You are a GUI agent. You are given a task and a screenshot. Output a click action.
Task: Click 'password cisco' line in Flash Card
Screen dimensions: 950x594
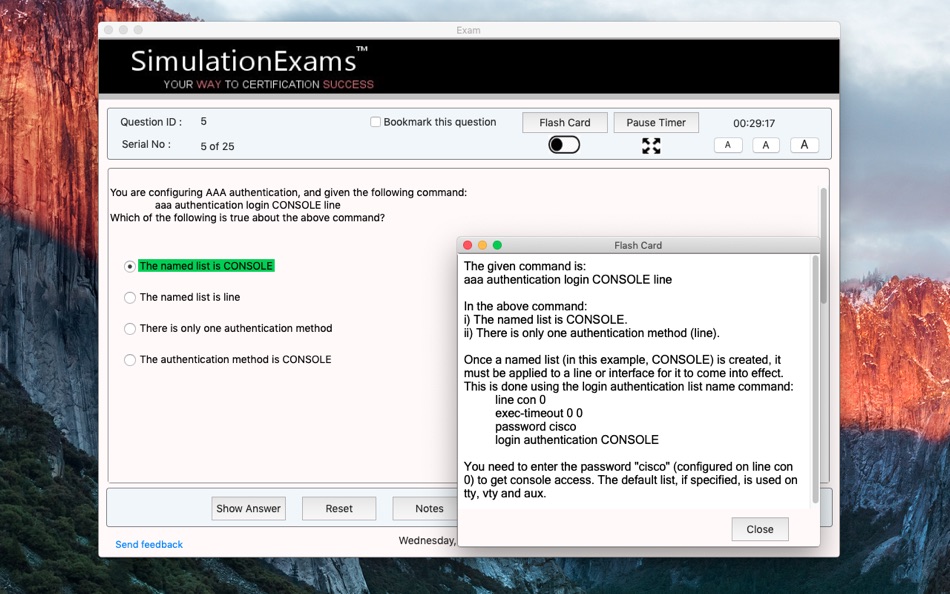pyautogui.click(x=536, y=427)
